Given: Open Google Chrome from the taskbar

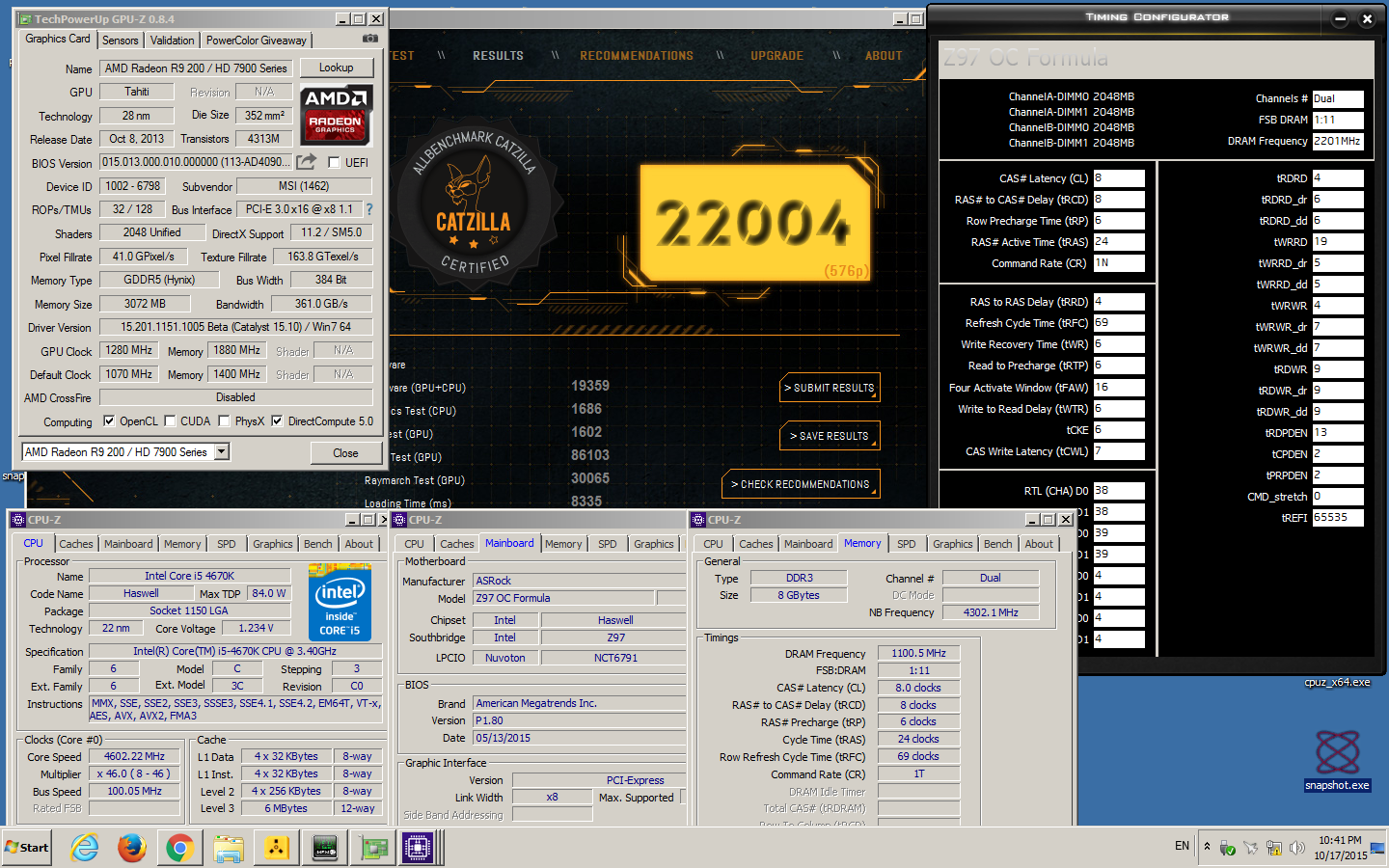Looking at the screenshot, I should 179,848.
